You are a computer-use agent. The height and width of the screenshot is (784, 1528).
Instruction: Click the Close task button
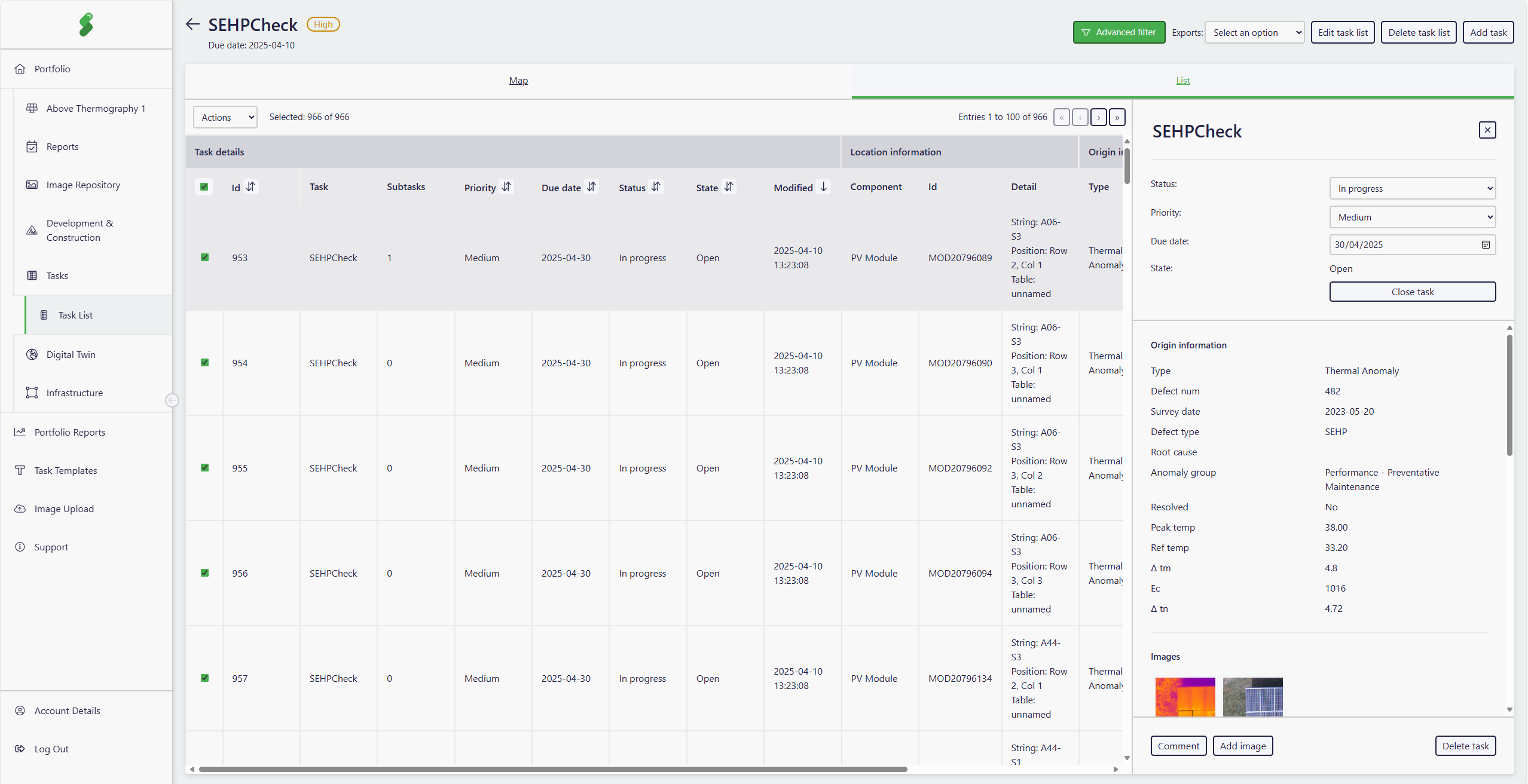click(x=1412, y=292)
